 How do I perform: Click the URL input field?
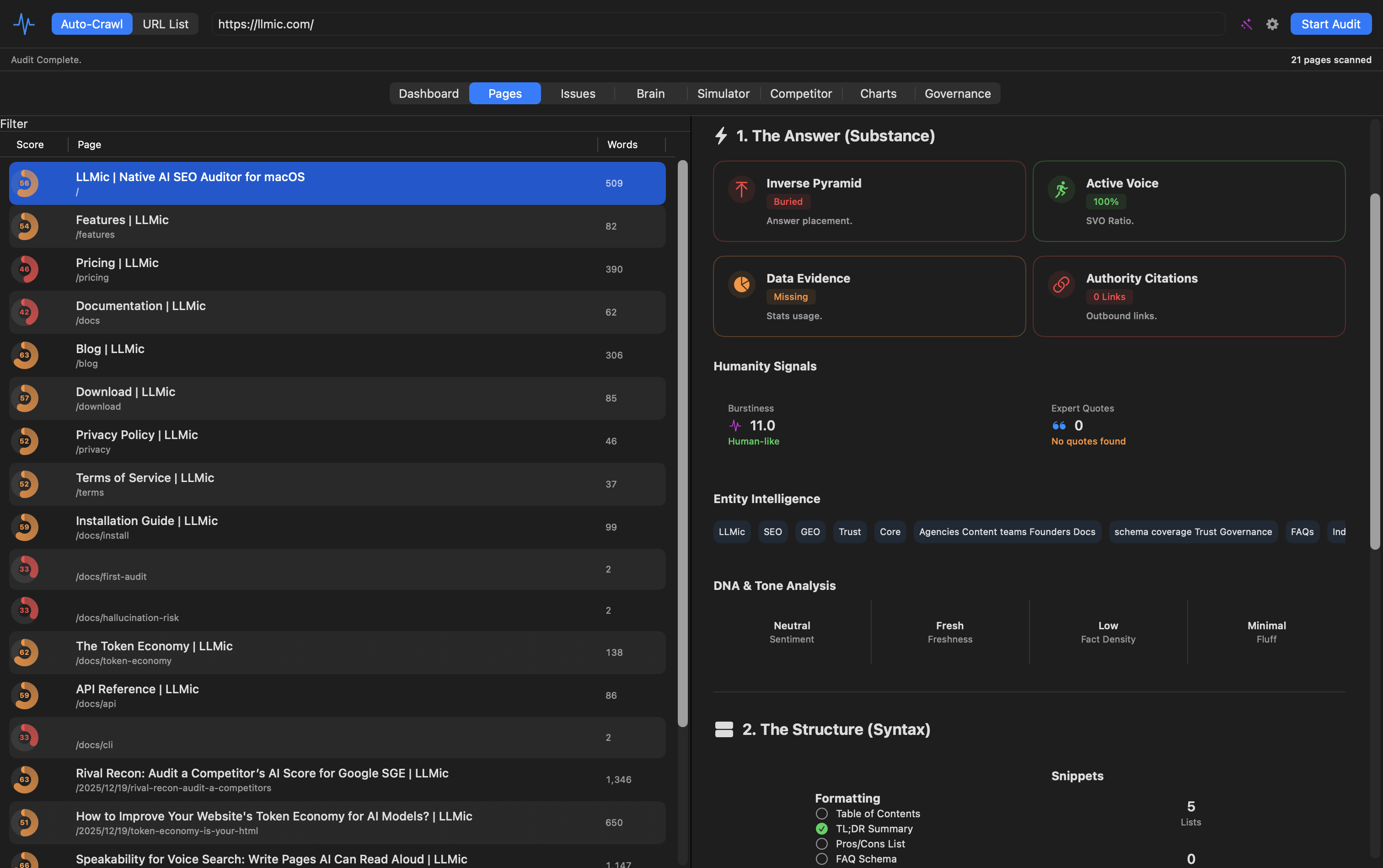[718, 24]
